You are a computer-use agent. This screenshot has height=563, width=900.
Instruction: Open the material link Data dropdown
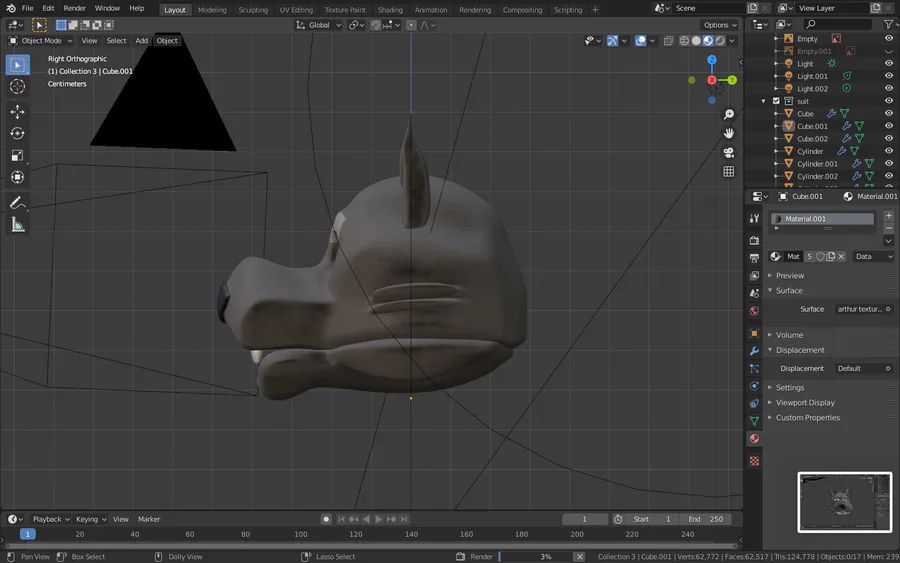(873, 257)
